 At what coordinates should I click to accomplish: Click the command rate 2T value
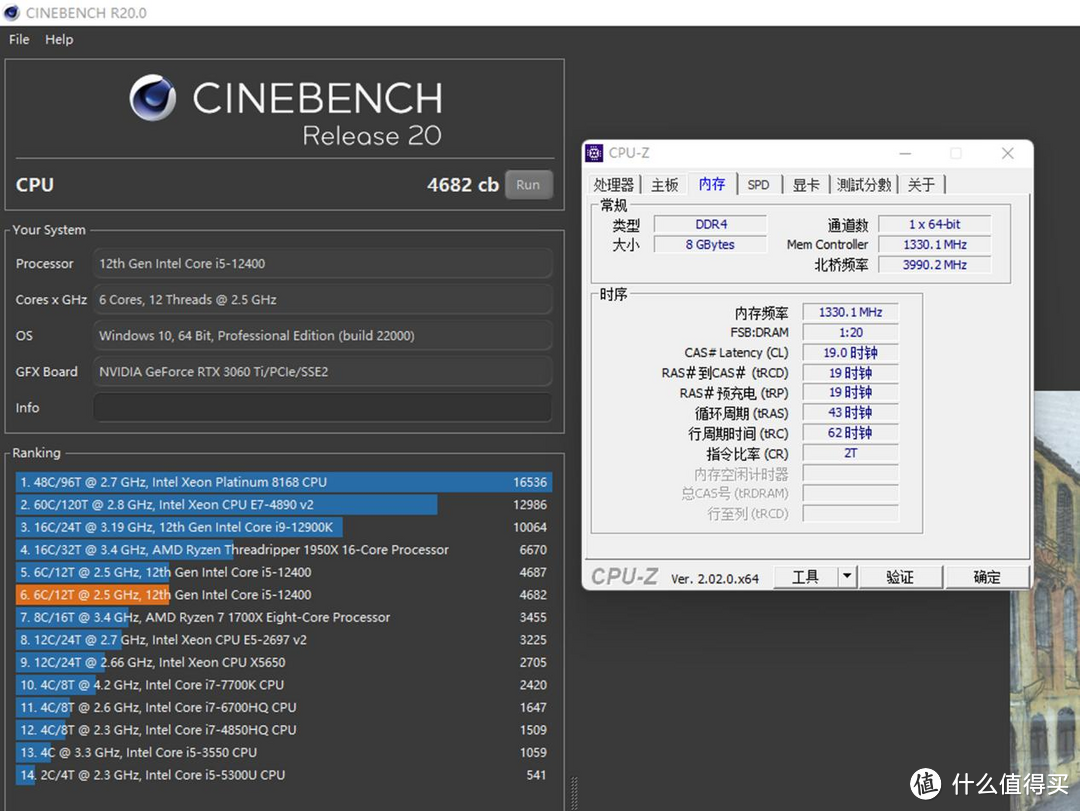(851, 453)
